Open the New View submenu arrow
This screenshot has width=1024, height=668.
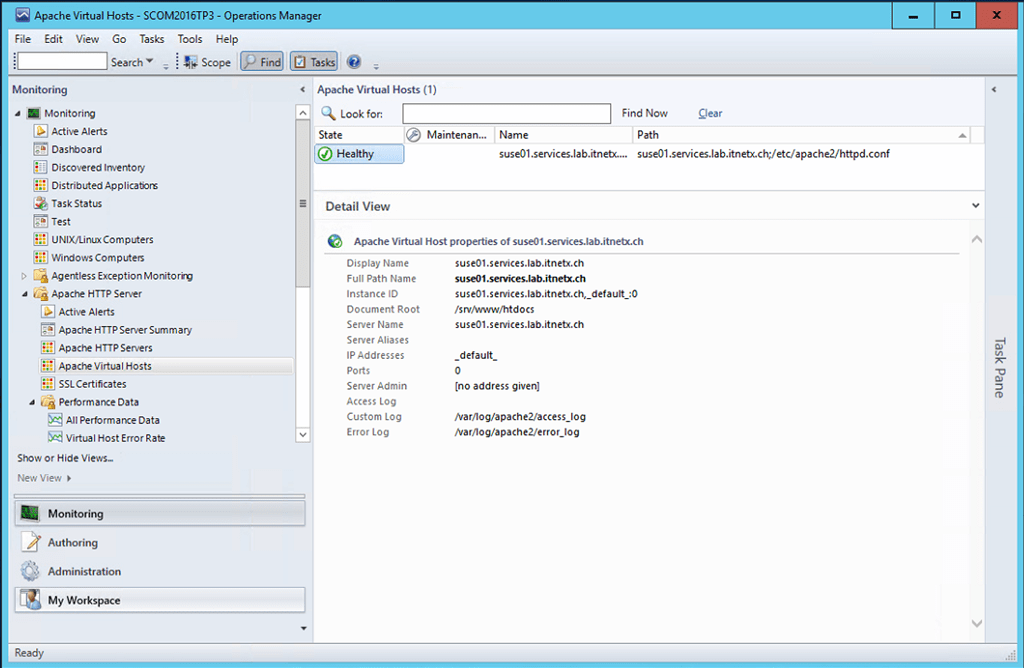click(x=69, y=479)
